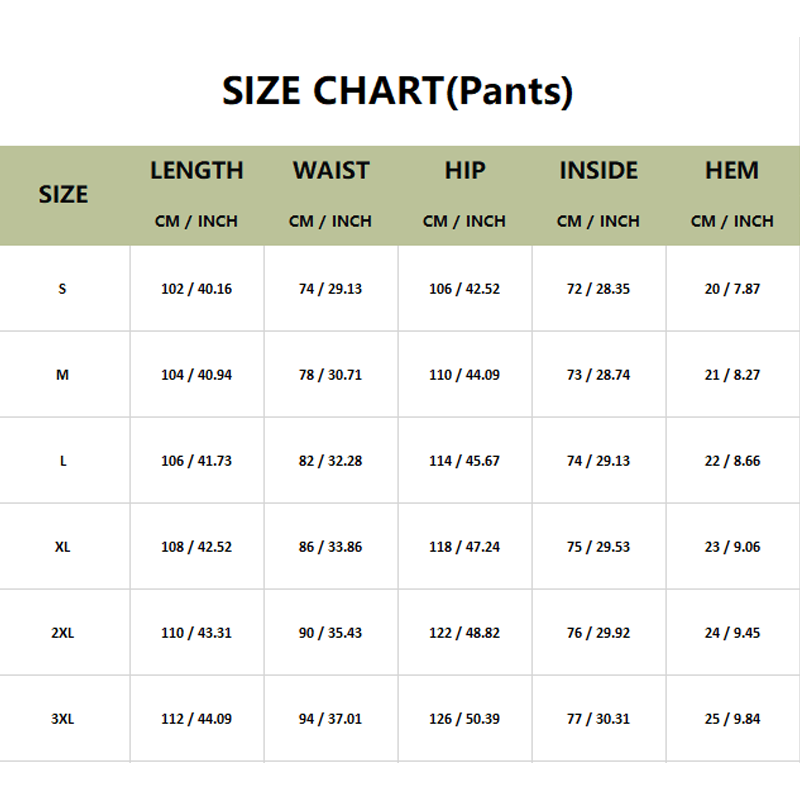The width and height of the screenshot is (800, 800).
Task: Select the HIP column header
Action: (465, 171)
